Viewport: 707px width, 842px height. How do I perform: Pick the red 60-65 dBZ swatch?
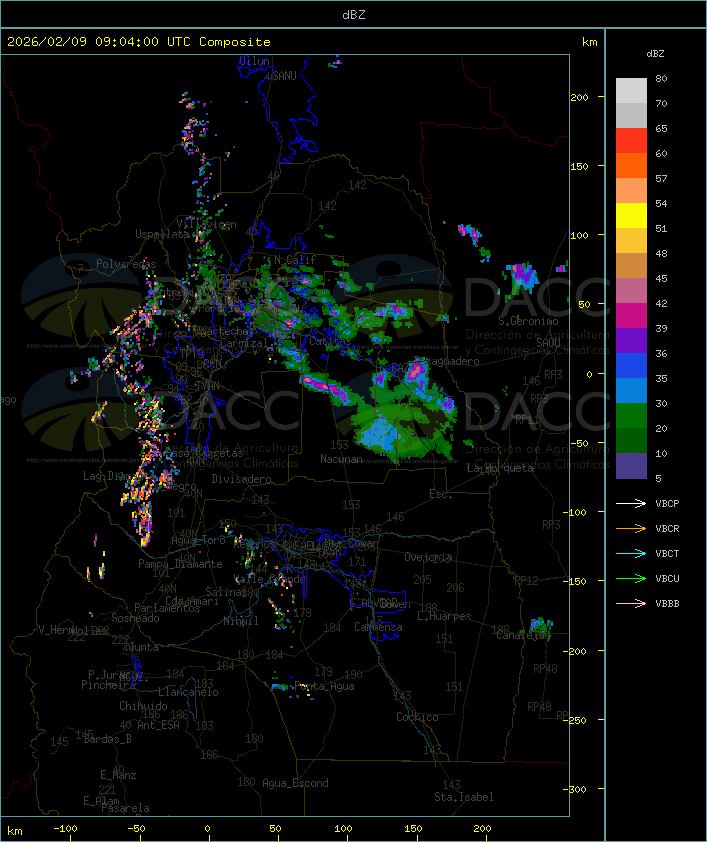(631, 141)
